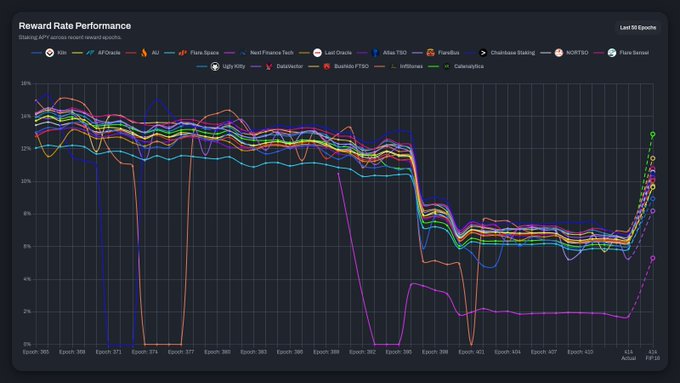Click the Reward Rate Performance heading
The width and height of the screenshot is (680, 383).
coord(75,26)
